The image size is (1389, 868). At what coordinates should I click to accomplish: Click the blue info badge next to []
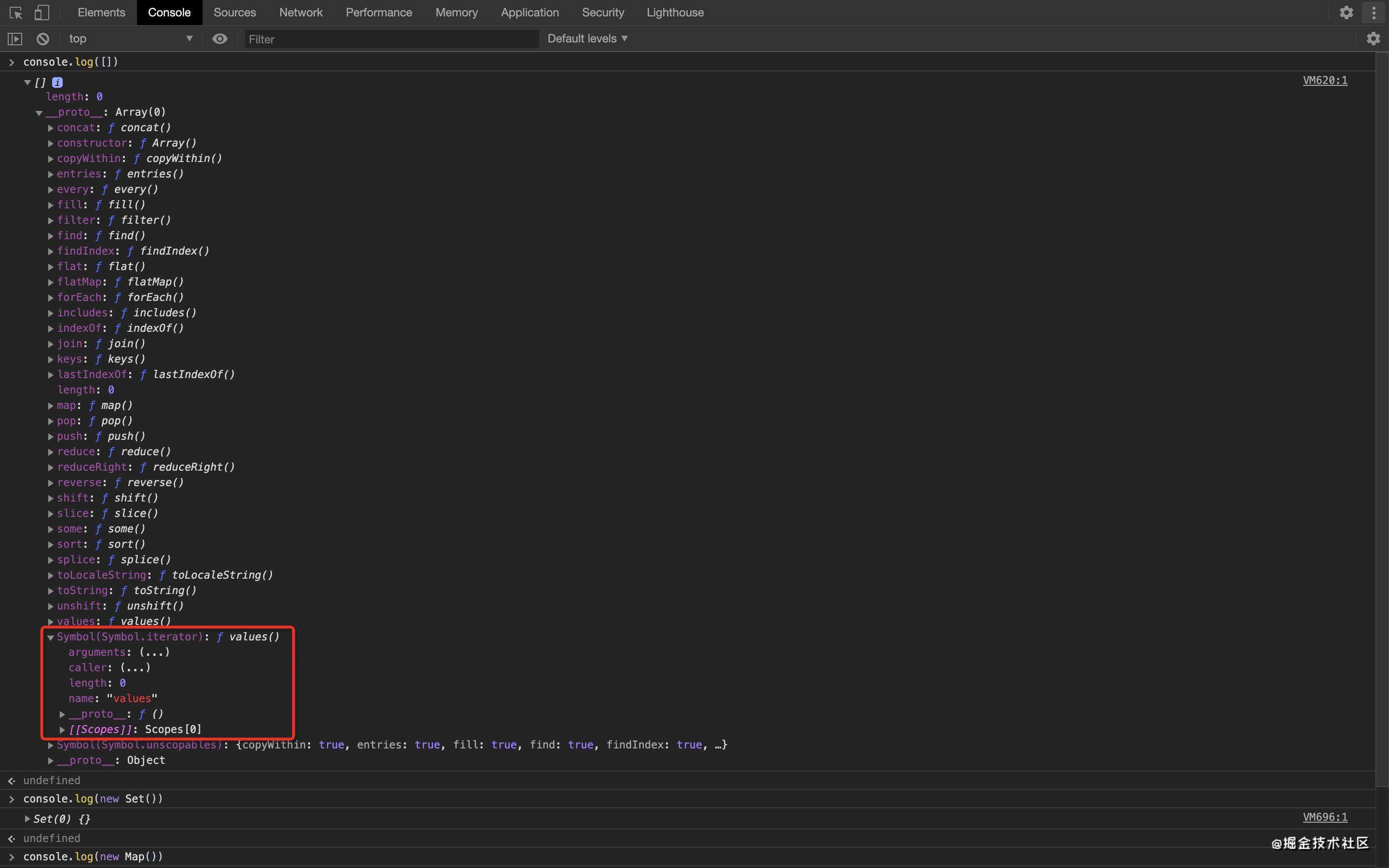pyautogui.click(x=57, y=82)
